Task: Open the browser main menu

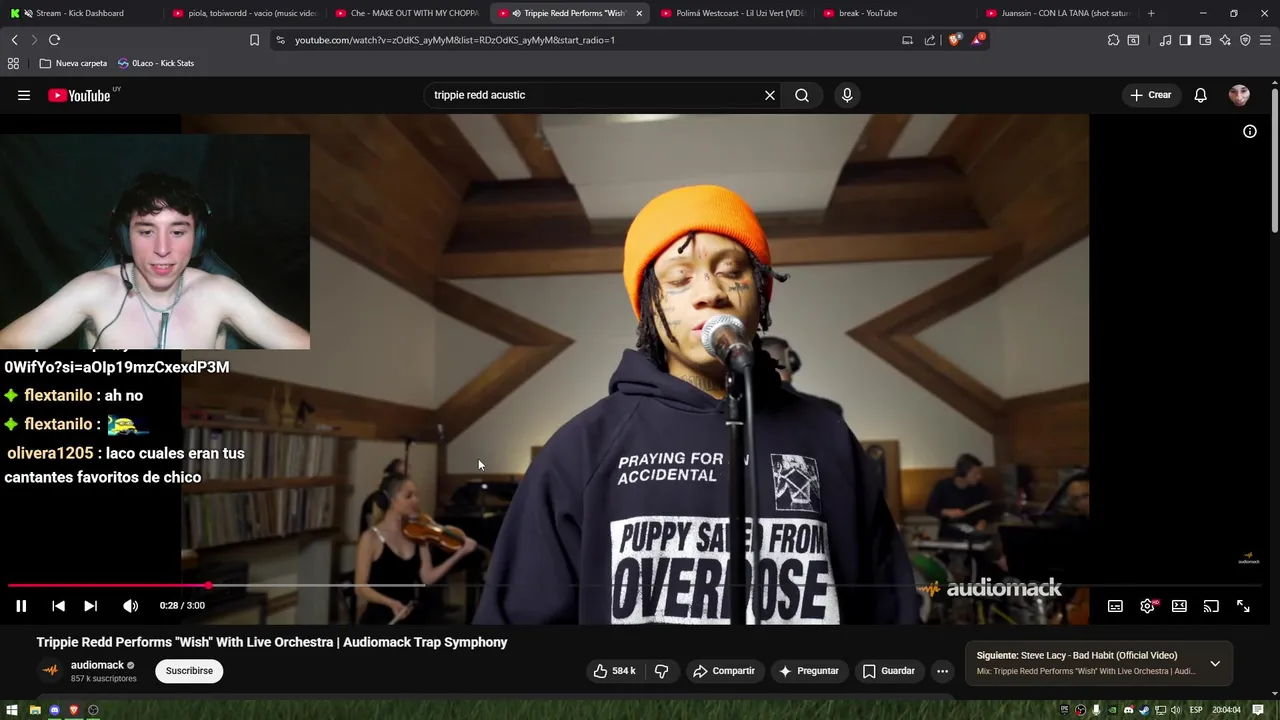Action: point(1266,40)
